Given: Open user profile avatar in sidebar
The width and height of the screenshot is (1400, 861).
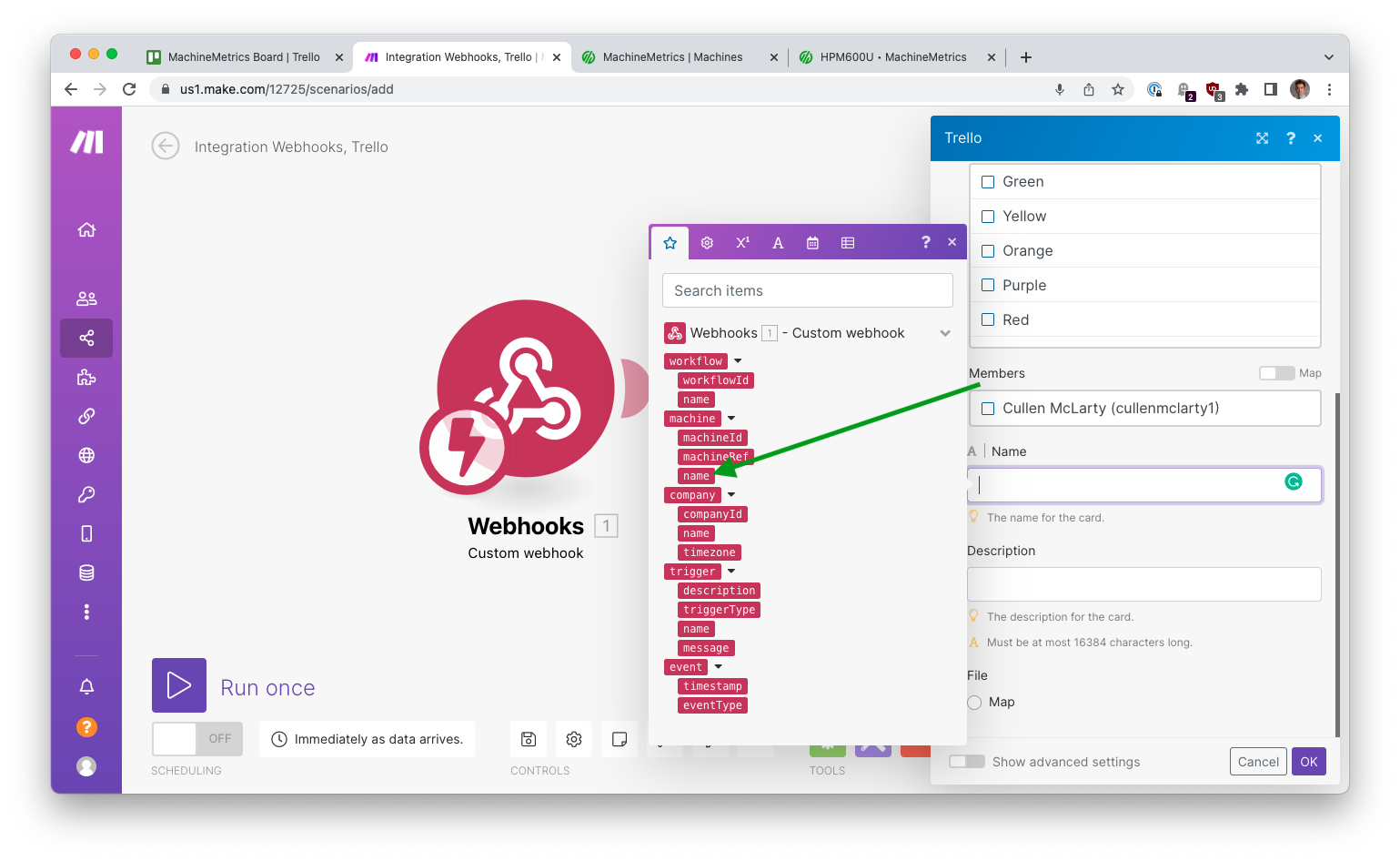Looking at the screenshot, I should (86, 766).
